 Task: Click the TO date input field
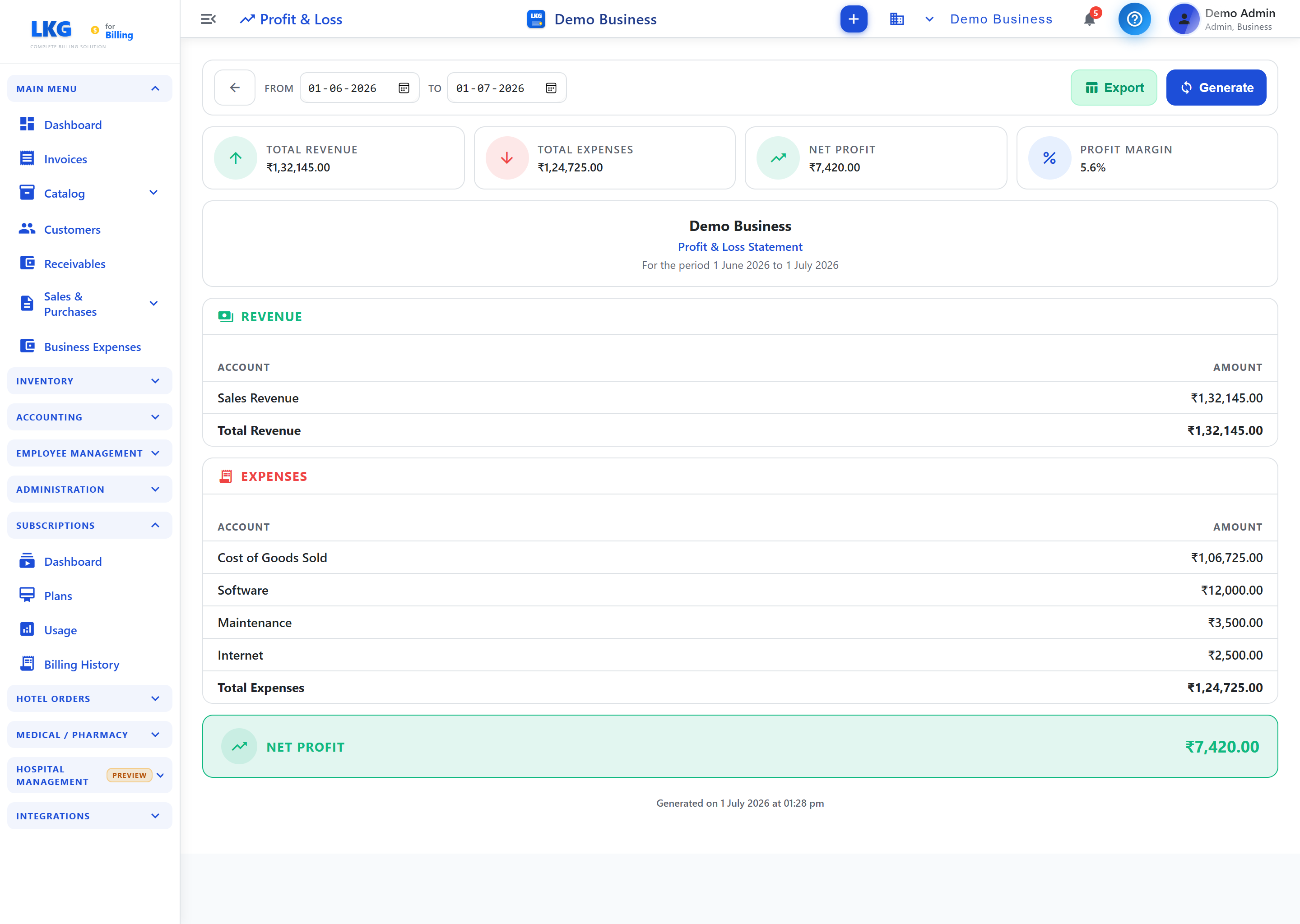click(x=506, y=88)
